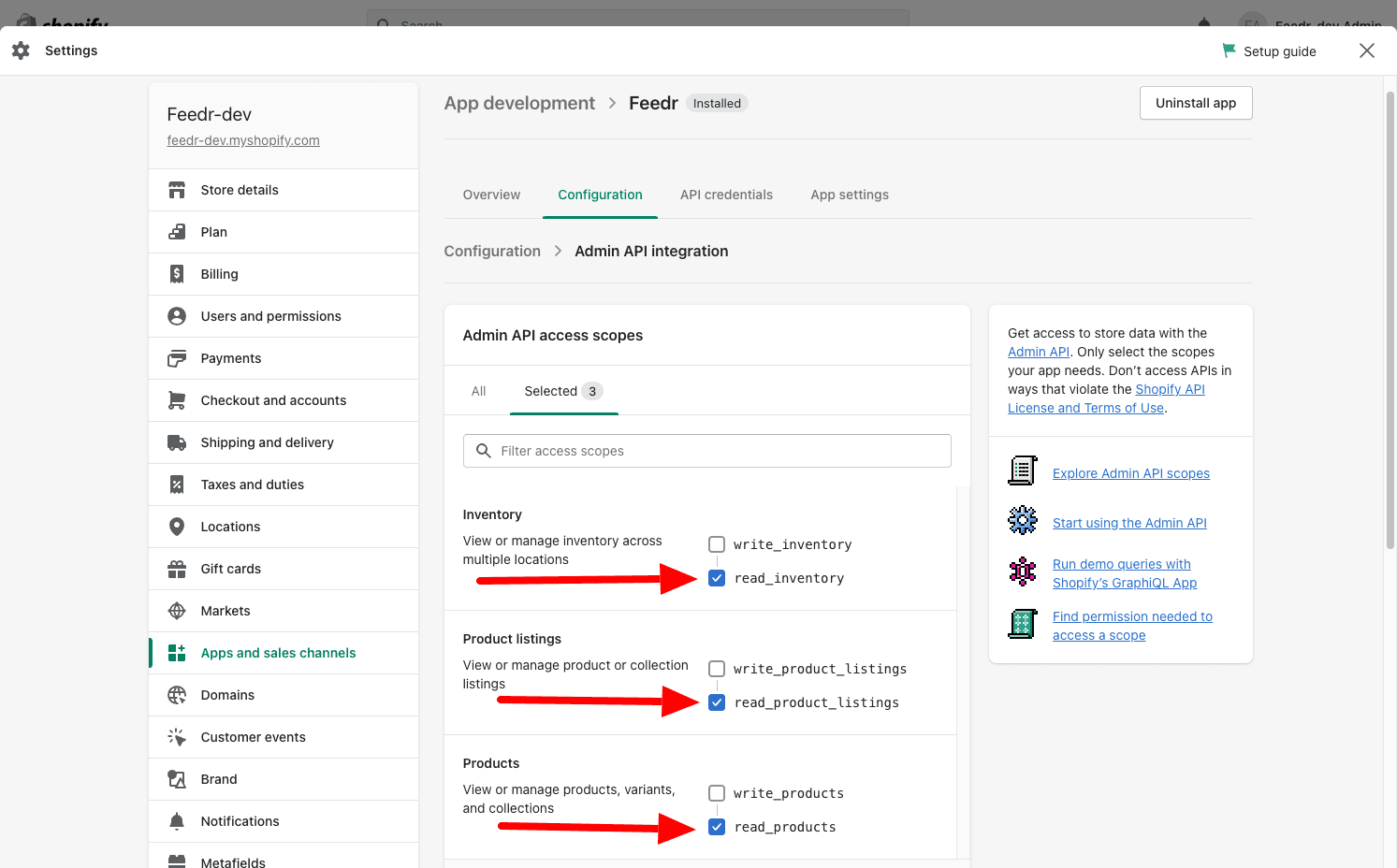Enable the write_inventory checkbox
Image resolution: width=1397 pixels, height=868 pixels.
[717, 544]
